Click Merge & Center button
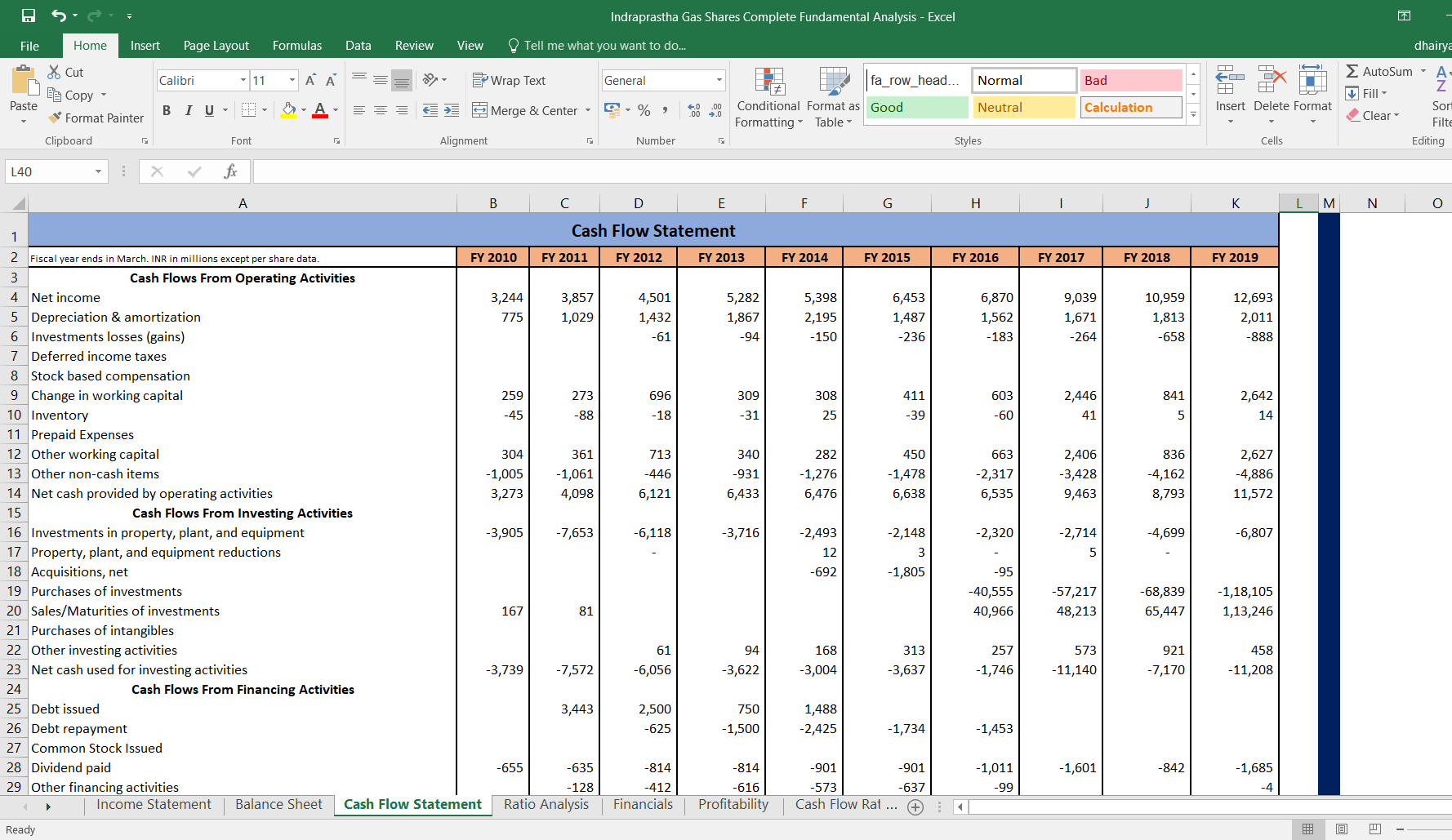Screen dimensions: 1452x840 526,110
